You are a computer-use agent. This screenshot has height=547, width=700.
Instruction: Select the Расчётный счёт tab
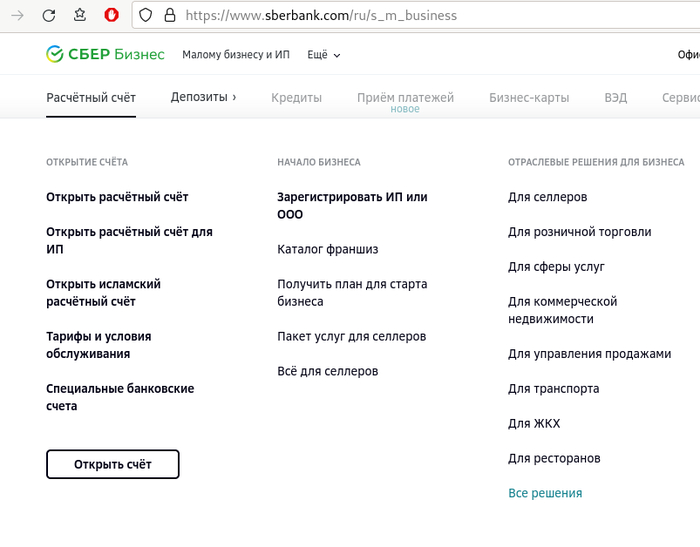(91, 98)
